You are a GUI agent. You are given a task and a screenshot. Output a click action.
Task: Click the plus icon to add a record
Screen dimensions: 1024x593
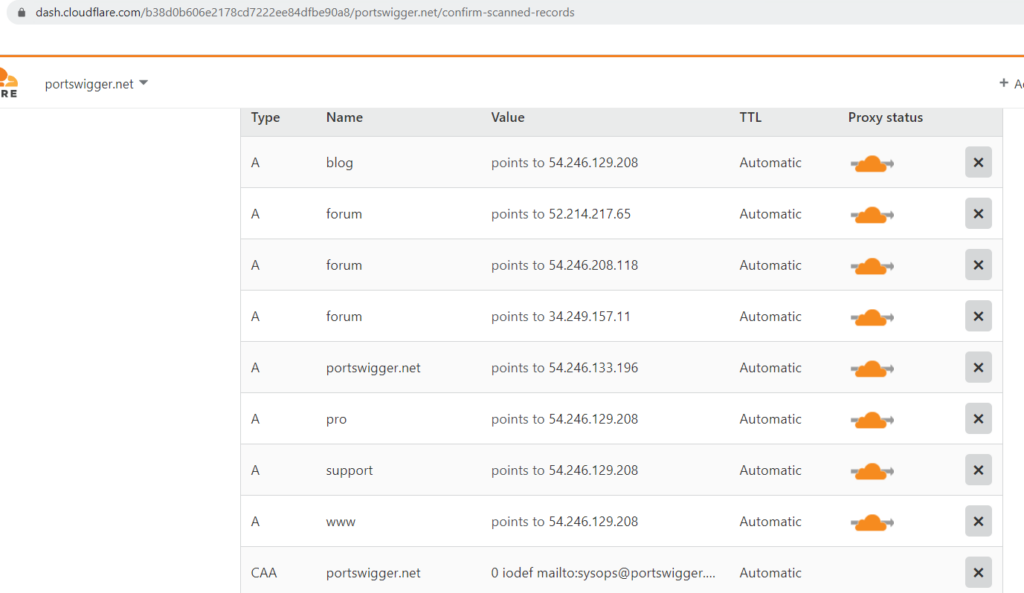(x=1001, y=83)
